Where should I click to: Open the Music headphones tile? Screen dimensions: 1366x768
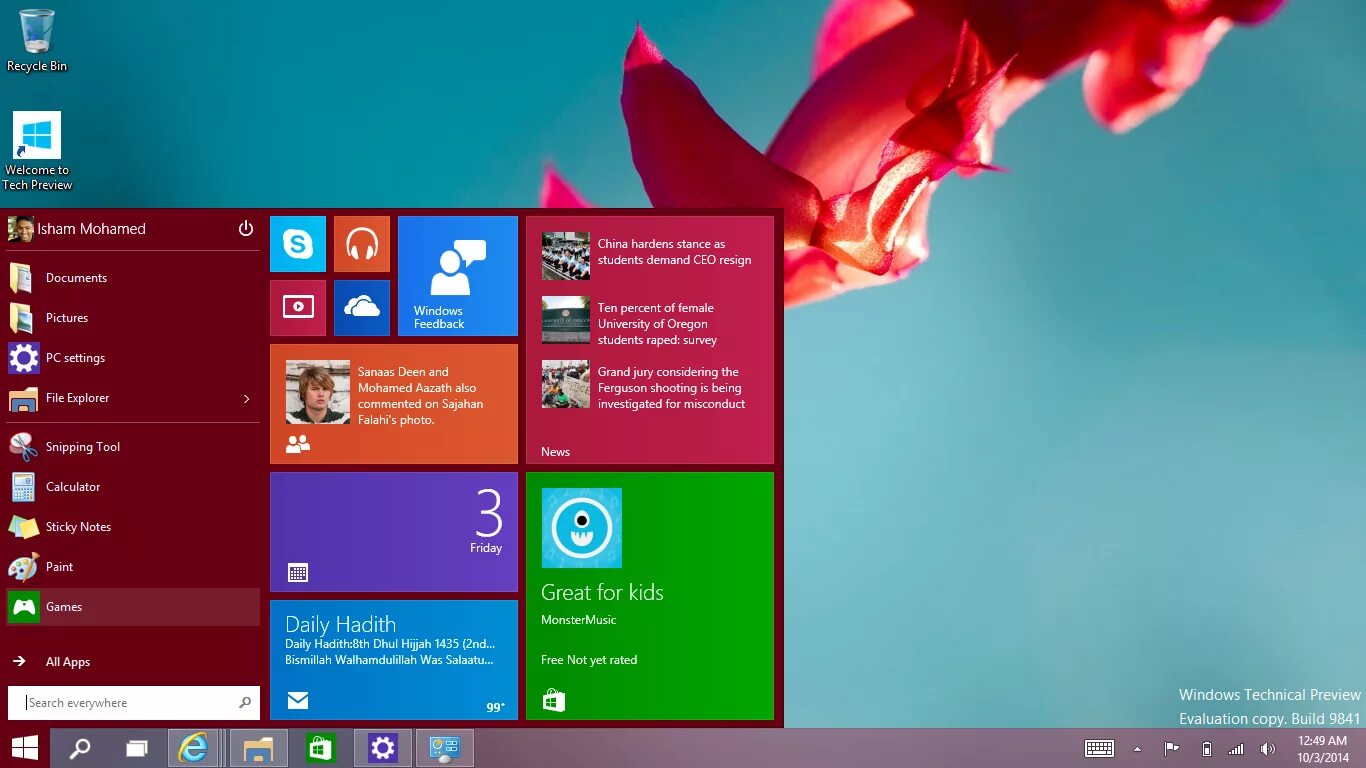pyautogui.click(x=362, y=244)
